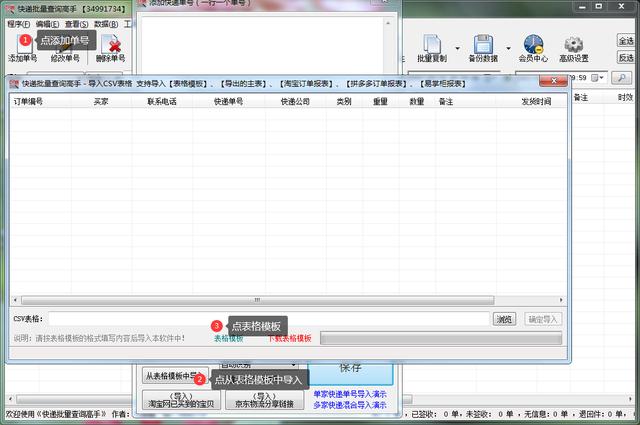Expand the 备份数据 dropdown arrow
Screen dimensions: 640x425
tap(509, 48)
